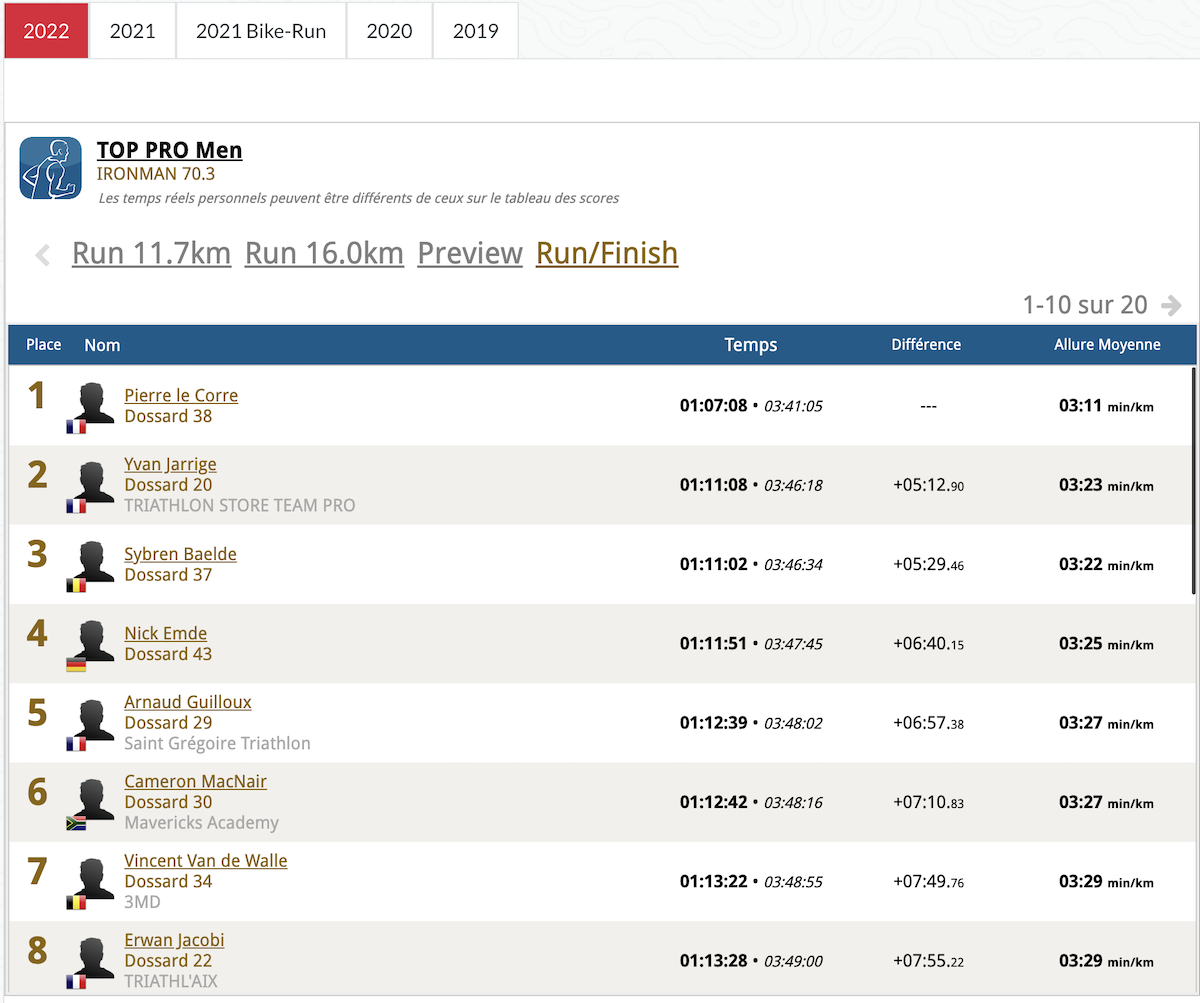Click Arnaud Guilloux's avatar silhouette
Screen dimensions: 1200x1003
pyautogui.click(x=93, y=719)
